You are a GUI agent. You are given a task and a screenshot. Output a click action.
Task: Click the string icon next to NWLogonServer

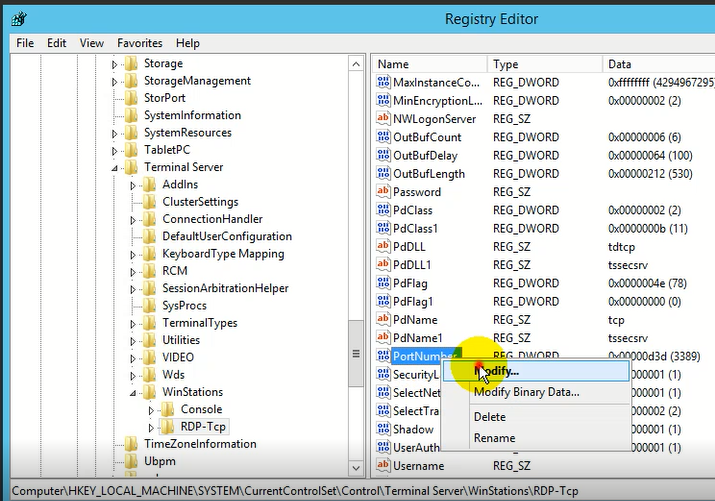point(382,119)
